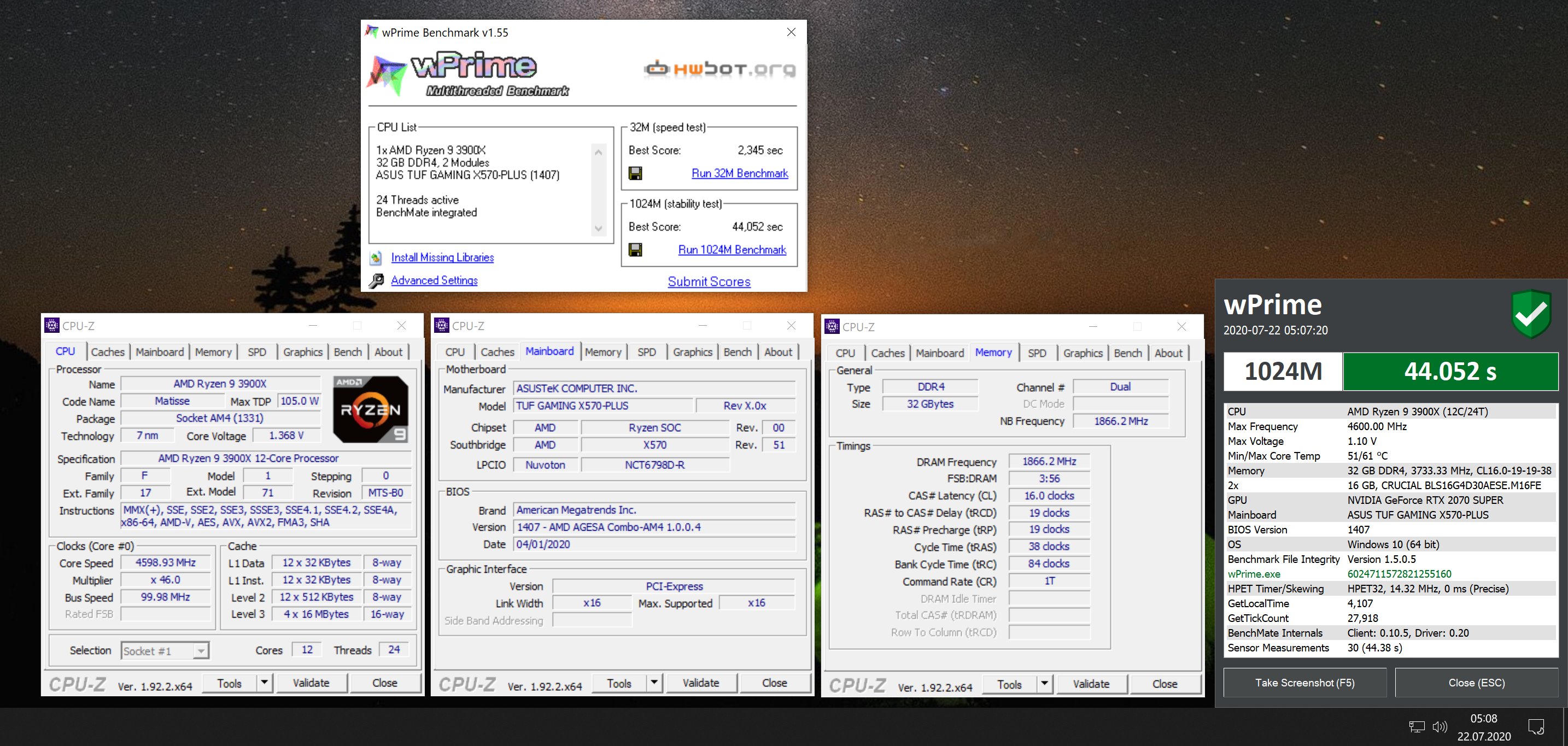Click Close button in the Mainboard CPU-Z window

click(774, 683)
